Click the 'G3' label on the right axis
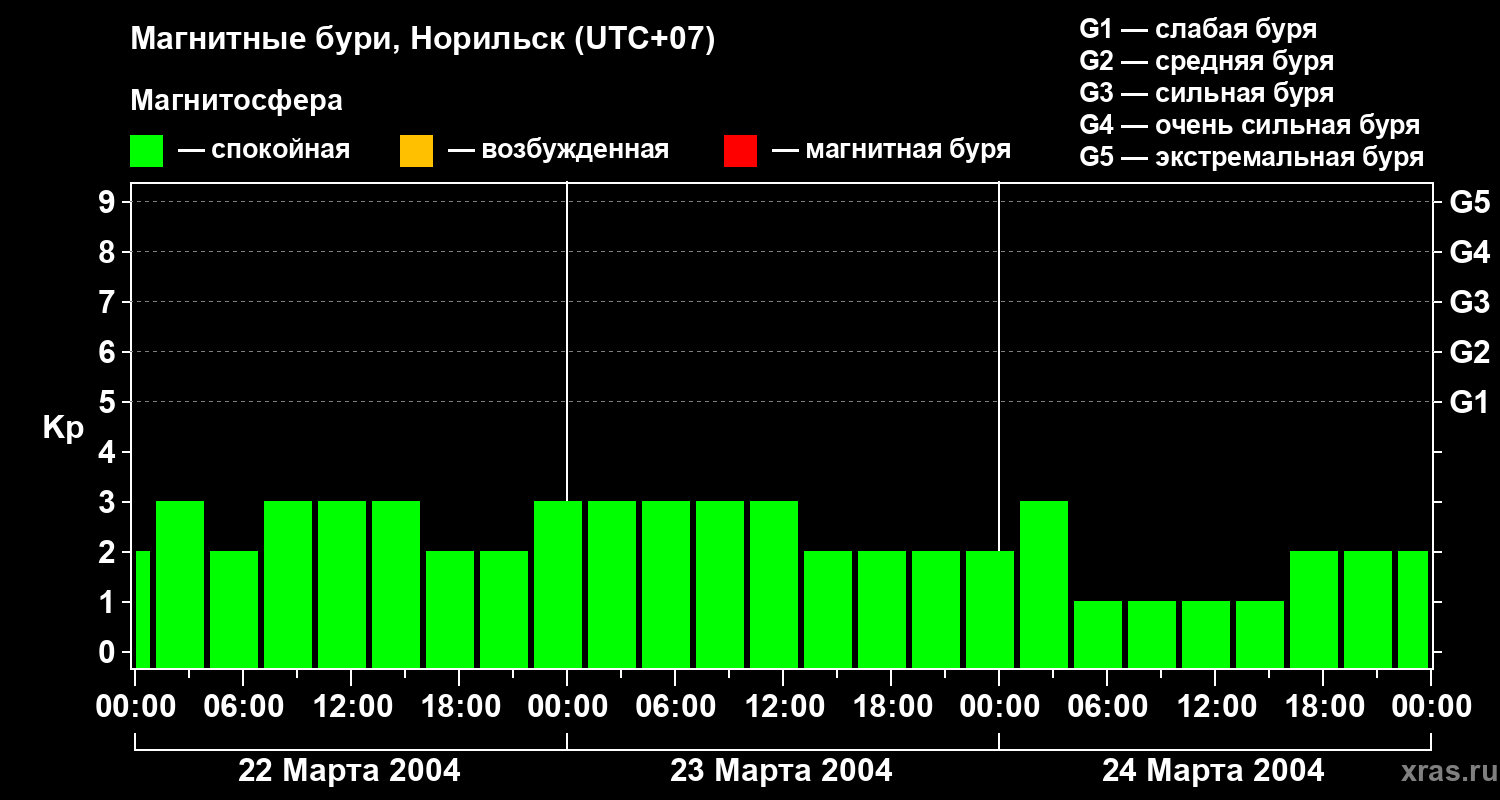 click(x=1469, y=302)
